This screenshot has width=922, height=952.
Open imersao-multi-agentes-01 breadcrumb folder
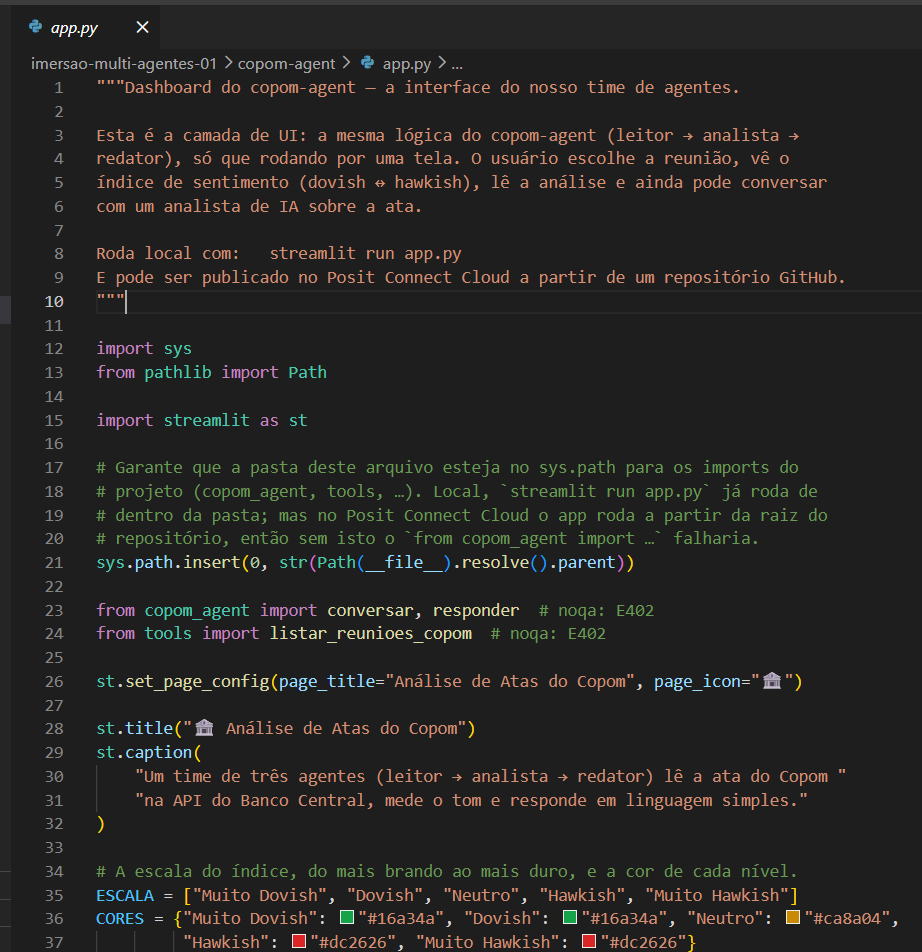click(x=124, y=64)
